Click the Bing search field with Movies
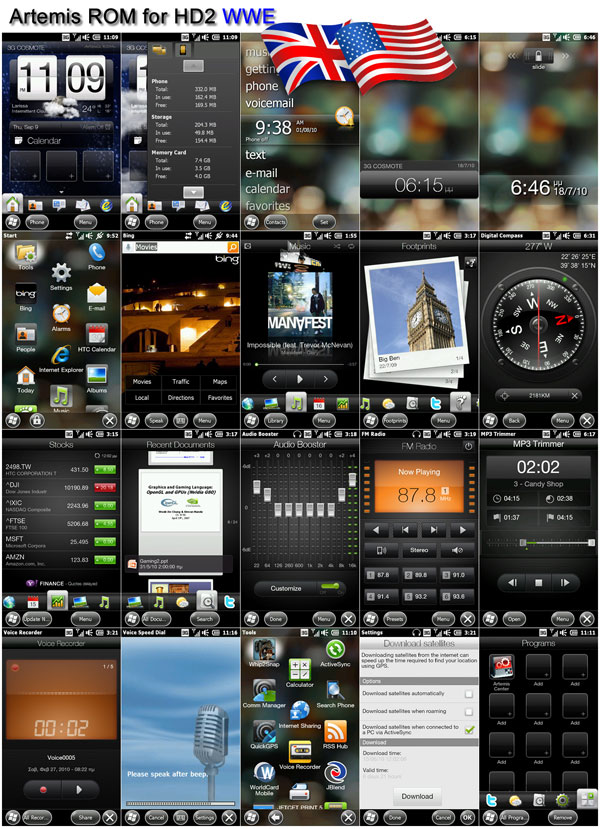Viewport: 600px width, 829px height. (x=174, y=247)
